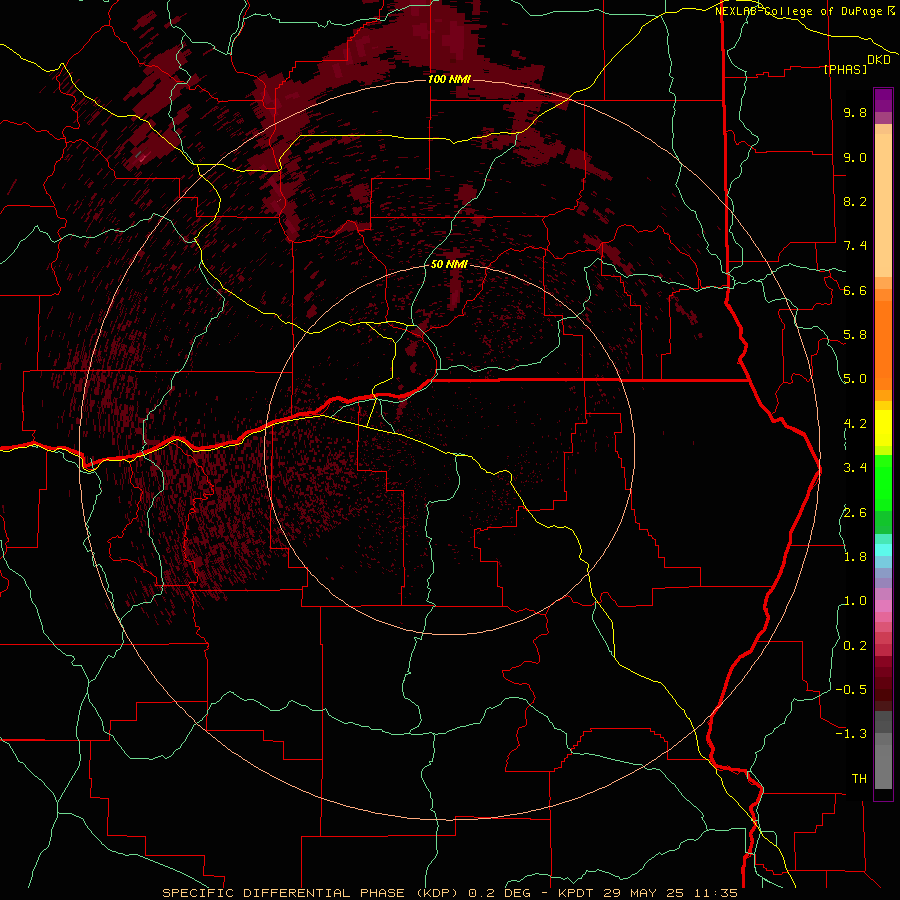Click the 0.2 scale value

pyautogui.click(x=855, y=646)
